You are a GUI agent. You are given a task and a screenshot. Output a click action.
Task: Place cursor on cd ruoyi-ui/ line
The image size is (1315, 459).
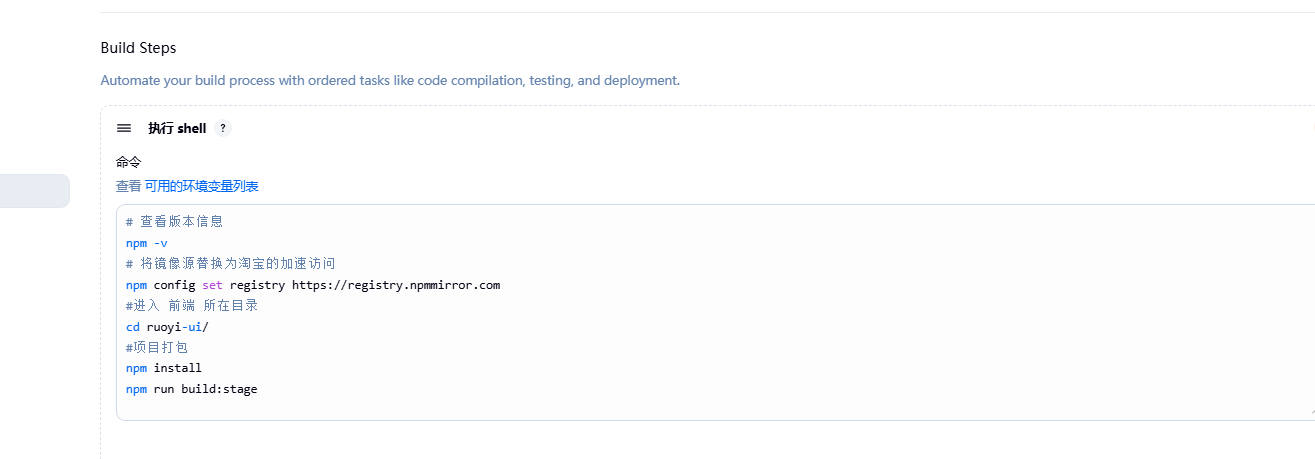(168, 326)
